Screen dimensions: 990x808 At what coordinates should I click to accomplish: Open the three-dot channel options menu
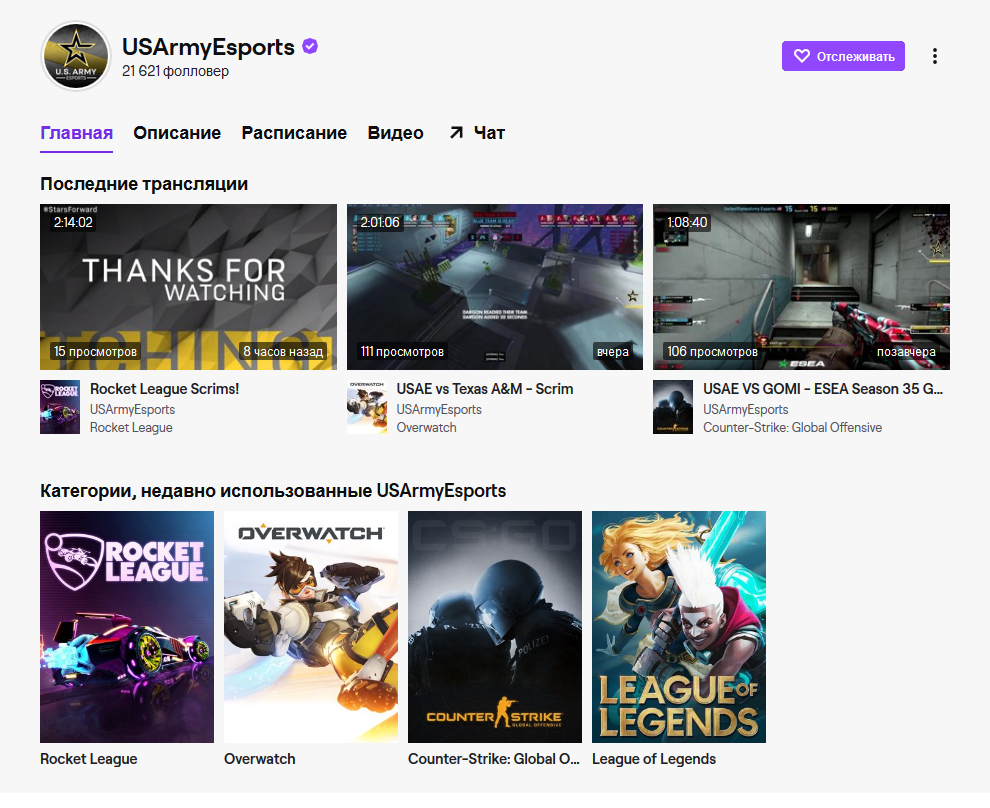point(934,56)
